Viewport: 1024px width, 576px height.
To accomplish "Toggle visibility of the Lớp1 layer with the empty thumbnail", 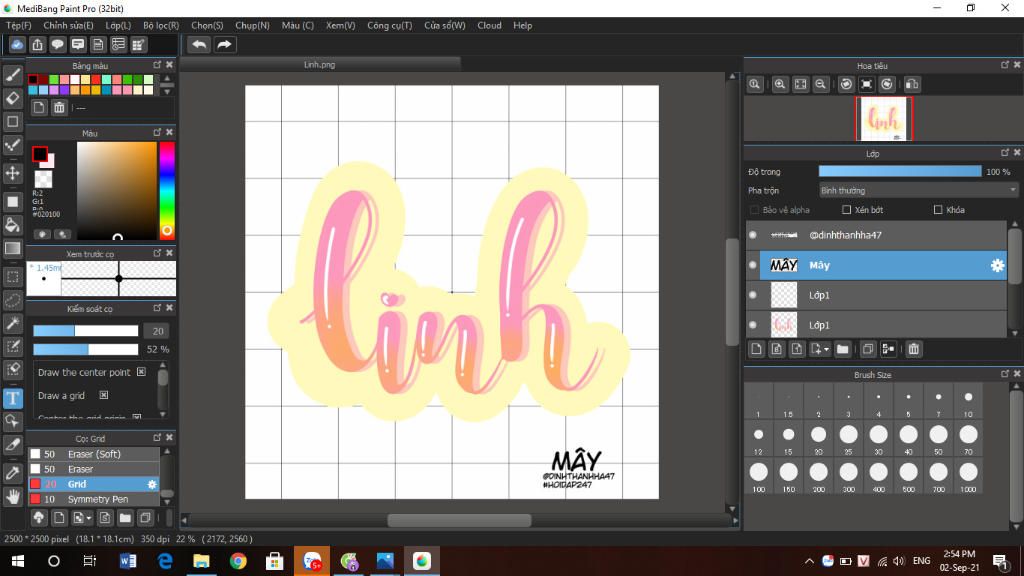I will (753, 295).
